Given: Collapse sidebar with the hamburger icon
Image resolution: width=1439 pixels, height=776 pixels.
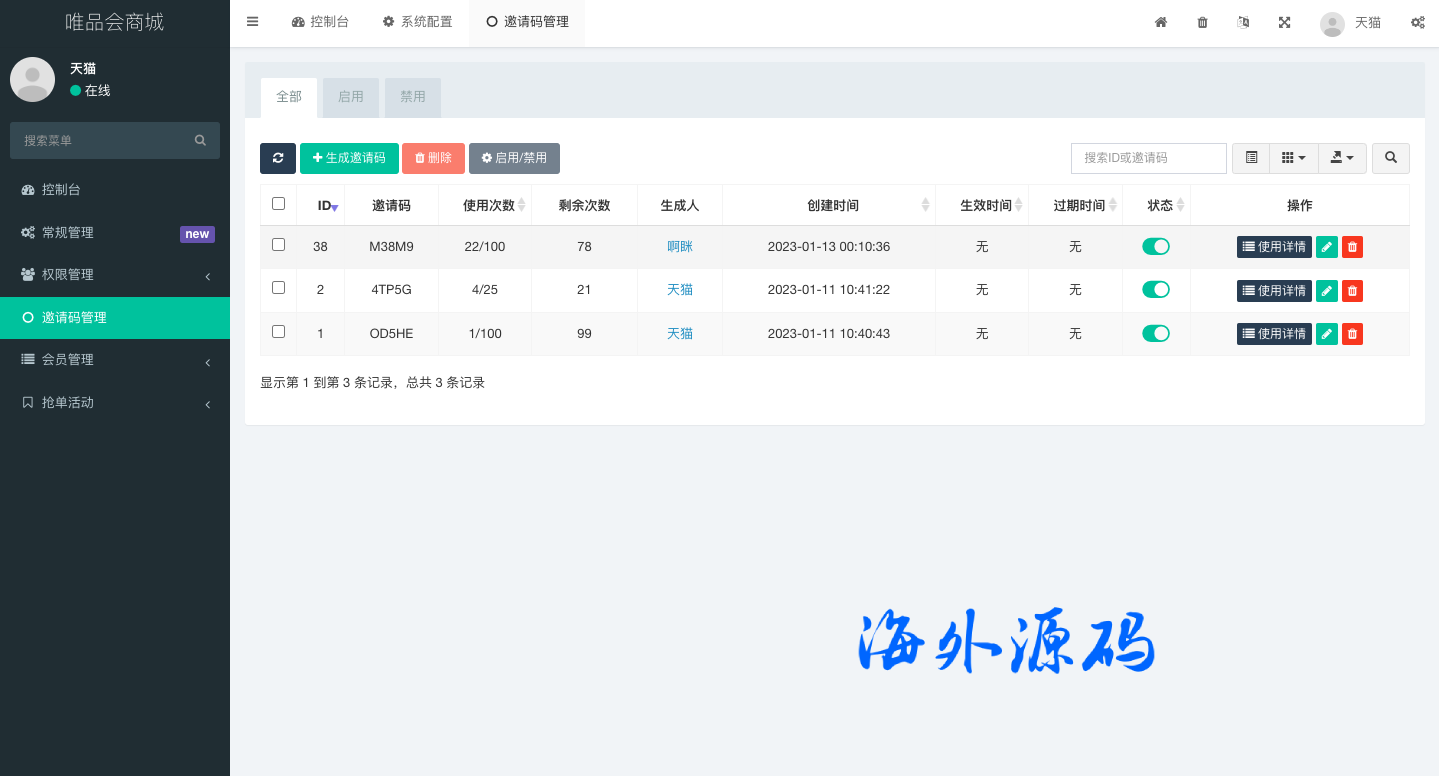Looking at the screenshot, I should [252, 22].
